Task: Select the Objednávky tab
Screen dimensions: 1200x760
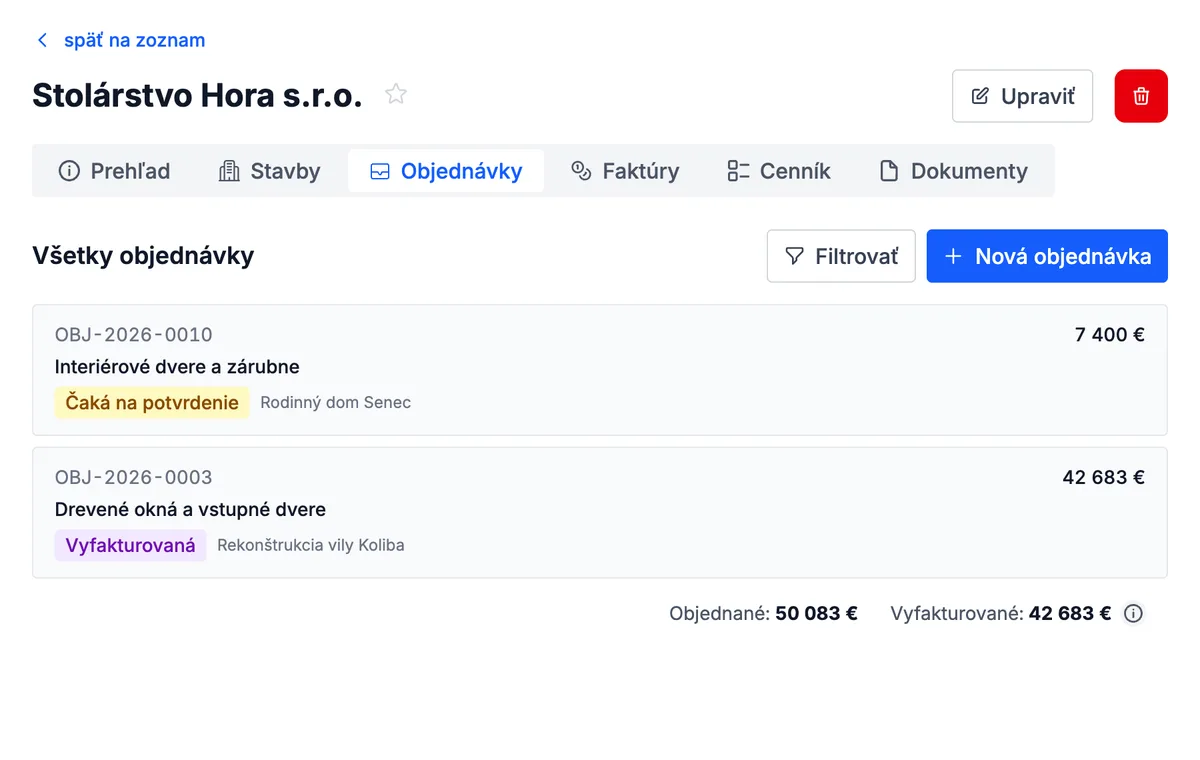Action: (x=446, y=171)
